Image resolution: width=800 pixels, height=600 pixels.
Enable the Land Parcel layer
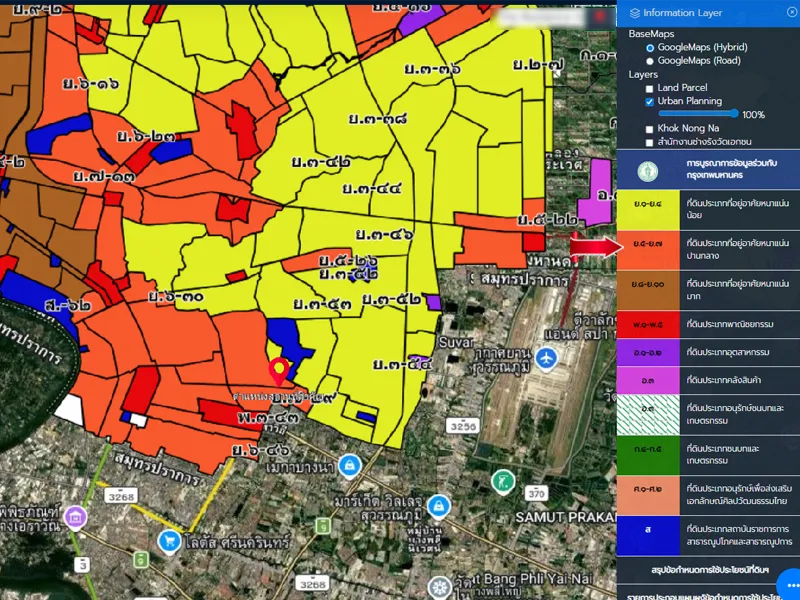pyautogui.click(x=650, y=88)
